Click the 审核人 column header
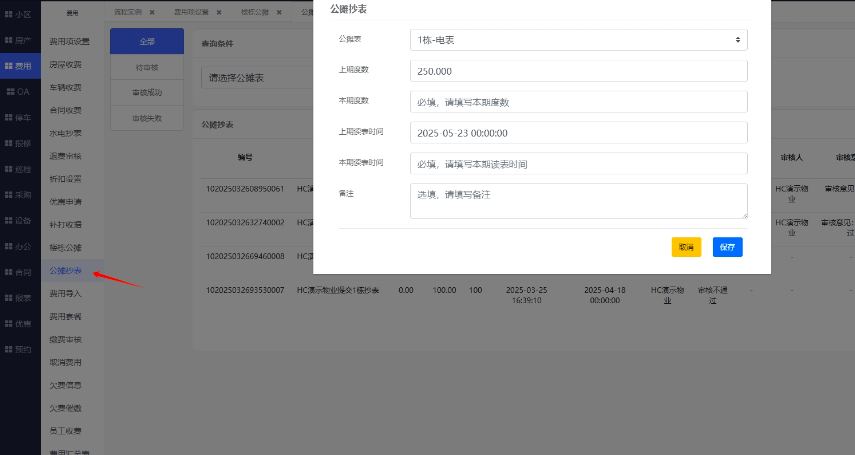The height and width of the screenshot is (455, 855). [x=791, y=157]
